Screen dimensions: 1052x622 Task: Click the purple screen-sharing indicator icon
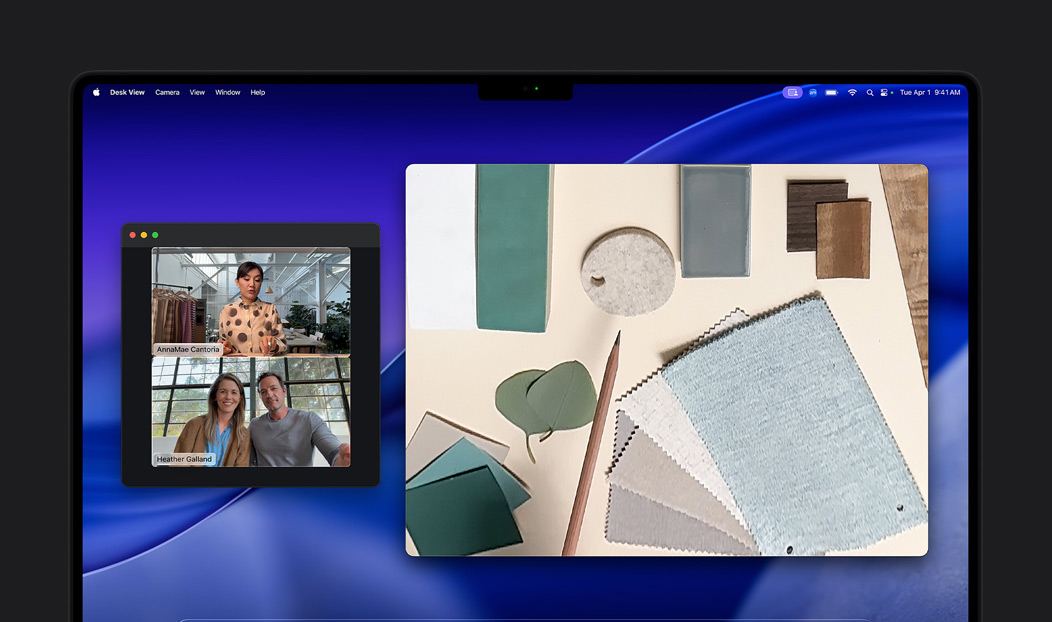pos(793,92)
